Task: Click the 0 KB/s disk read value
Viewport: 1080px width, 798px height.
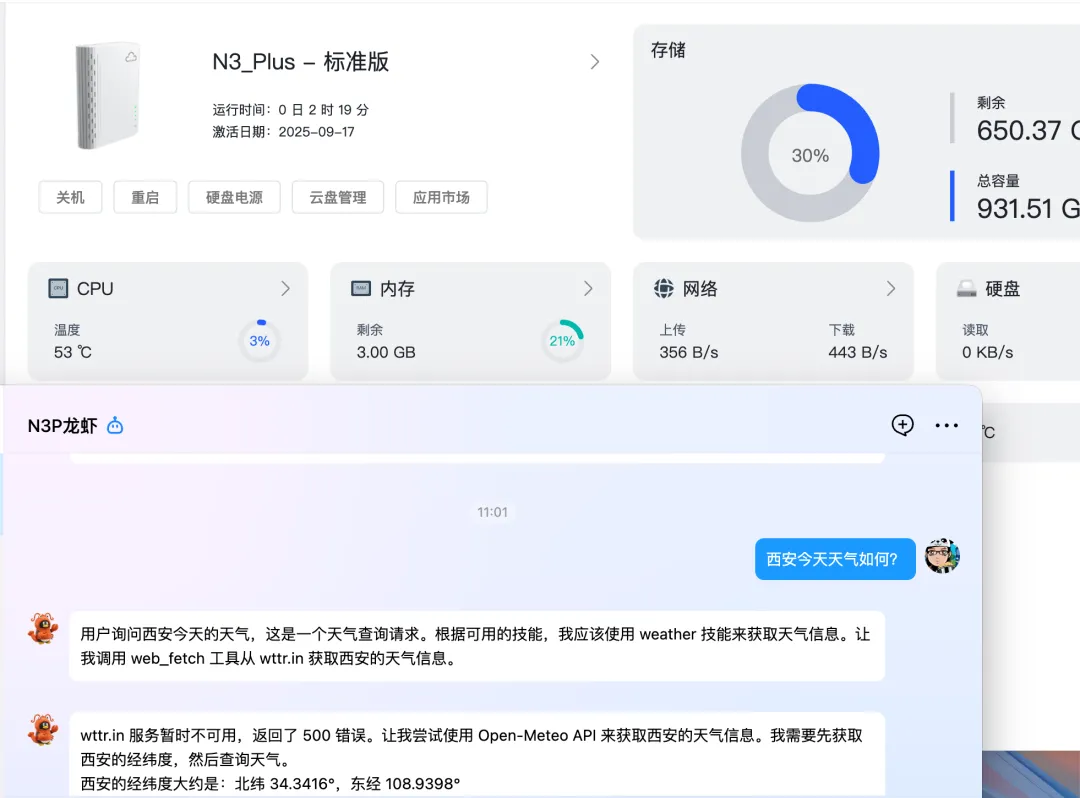Action: (988, 353)
